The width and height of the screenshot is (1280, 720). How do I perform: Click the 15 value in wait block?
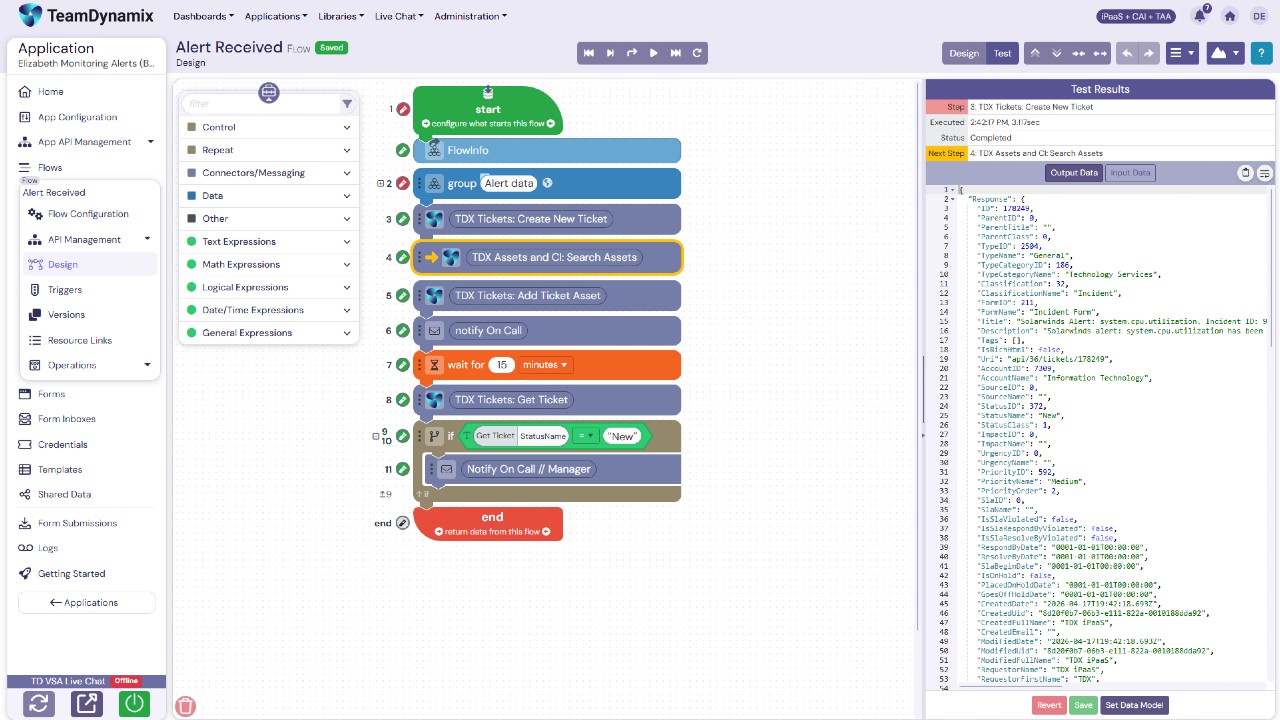pos(501,365)
